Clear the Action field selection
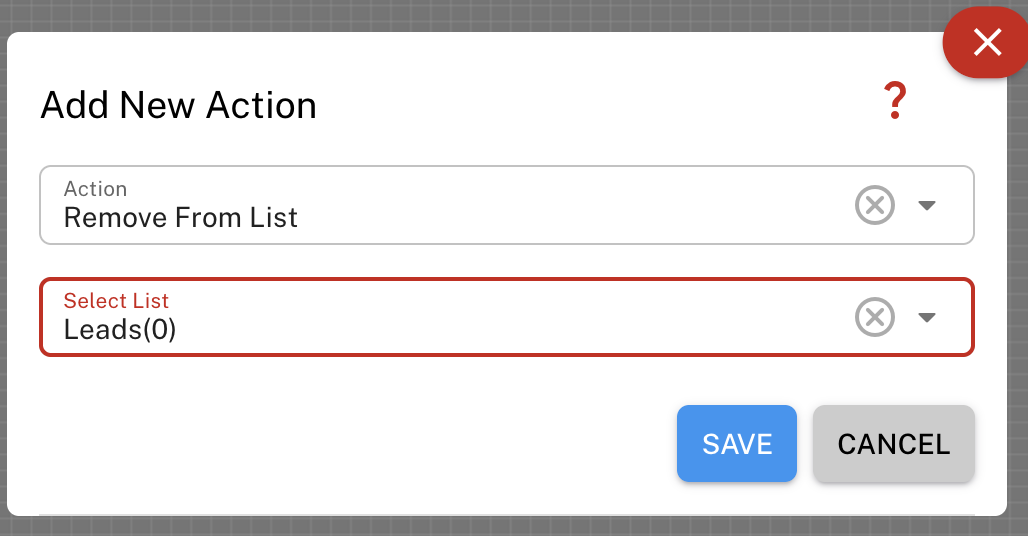This screenshot has height=536, width=1028. click(874, 206)
